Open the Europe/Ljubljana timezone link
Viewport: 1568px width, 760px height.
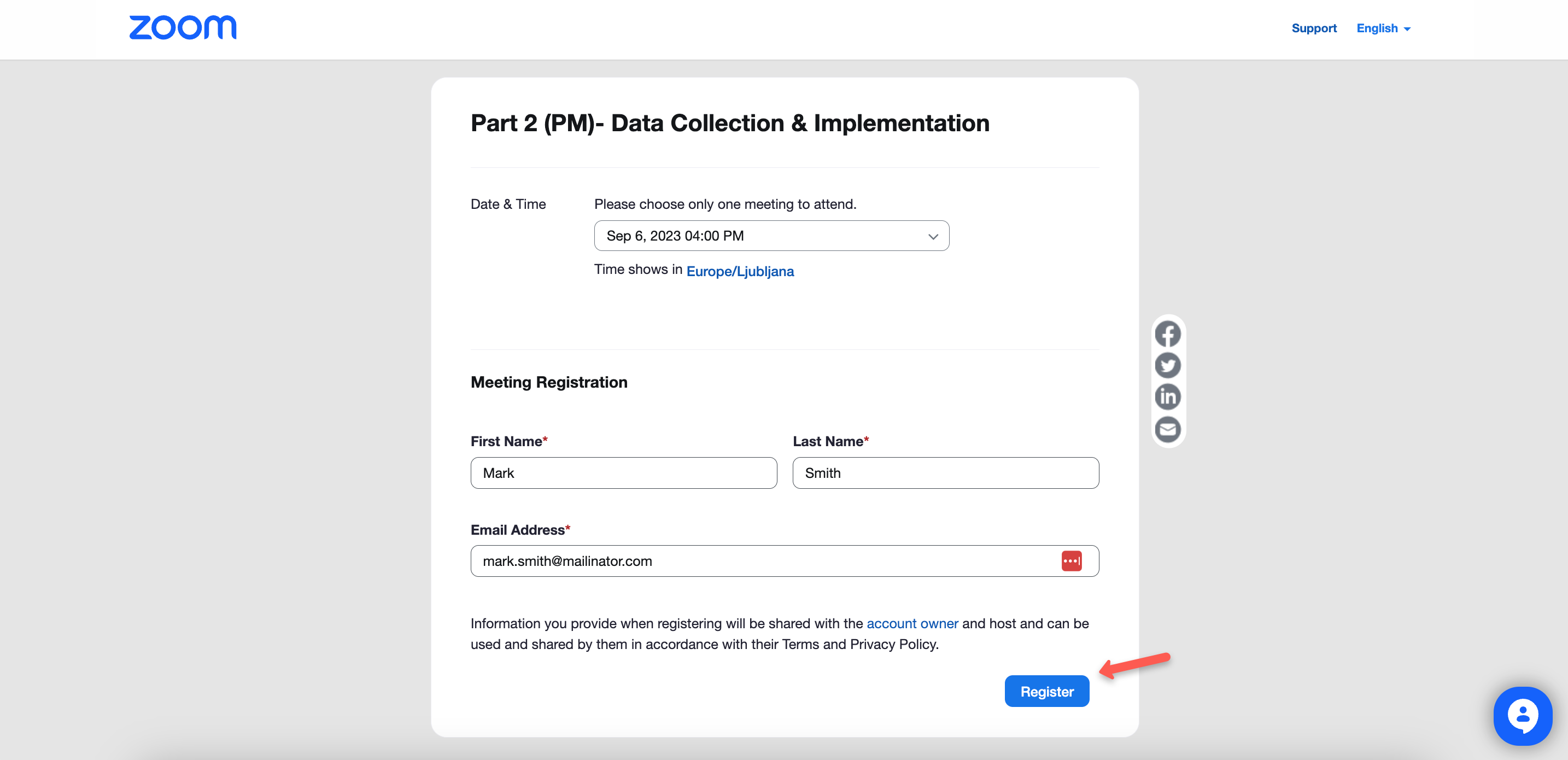tap(740, 271)
